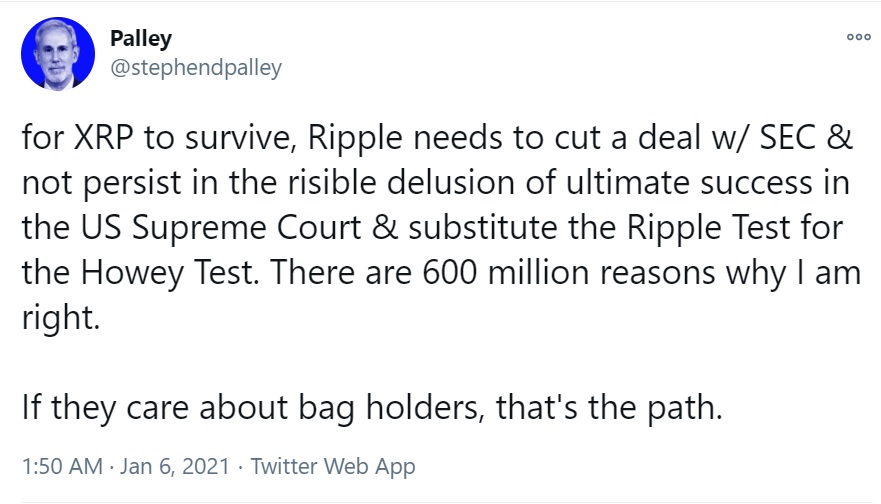Click the word right. ending first paragraph

coord(61,319)
